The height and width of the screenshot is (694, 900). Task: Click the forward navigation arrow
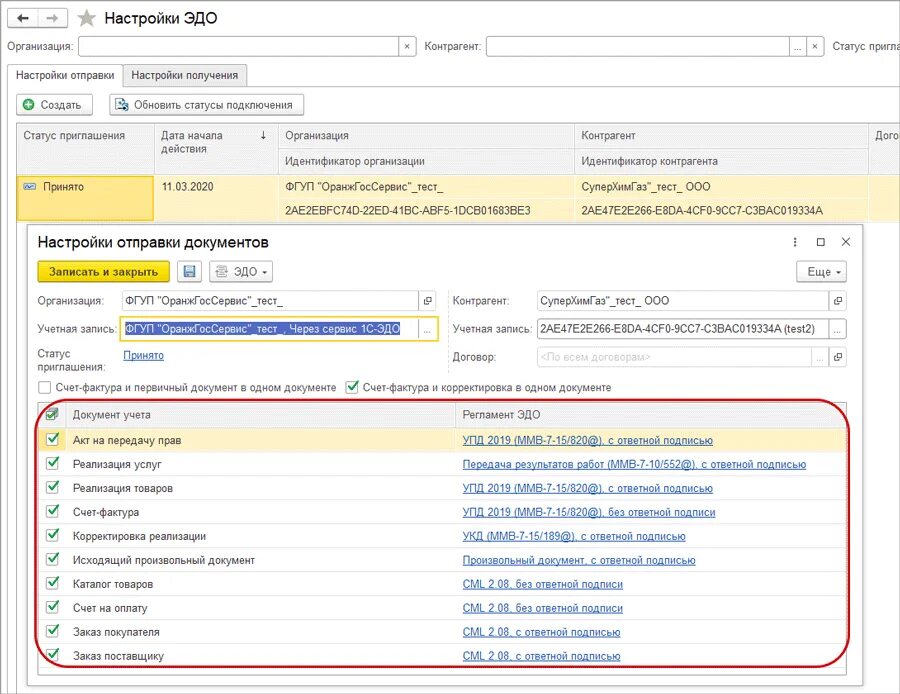[54, 18]
